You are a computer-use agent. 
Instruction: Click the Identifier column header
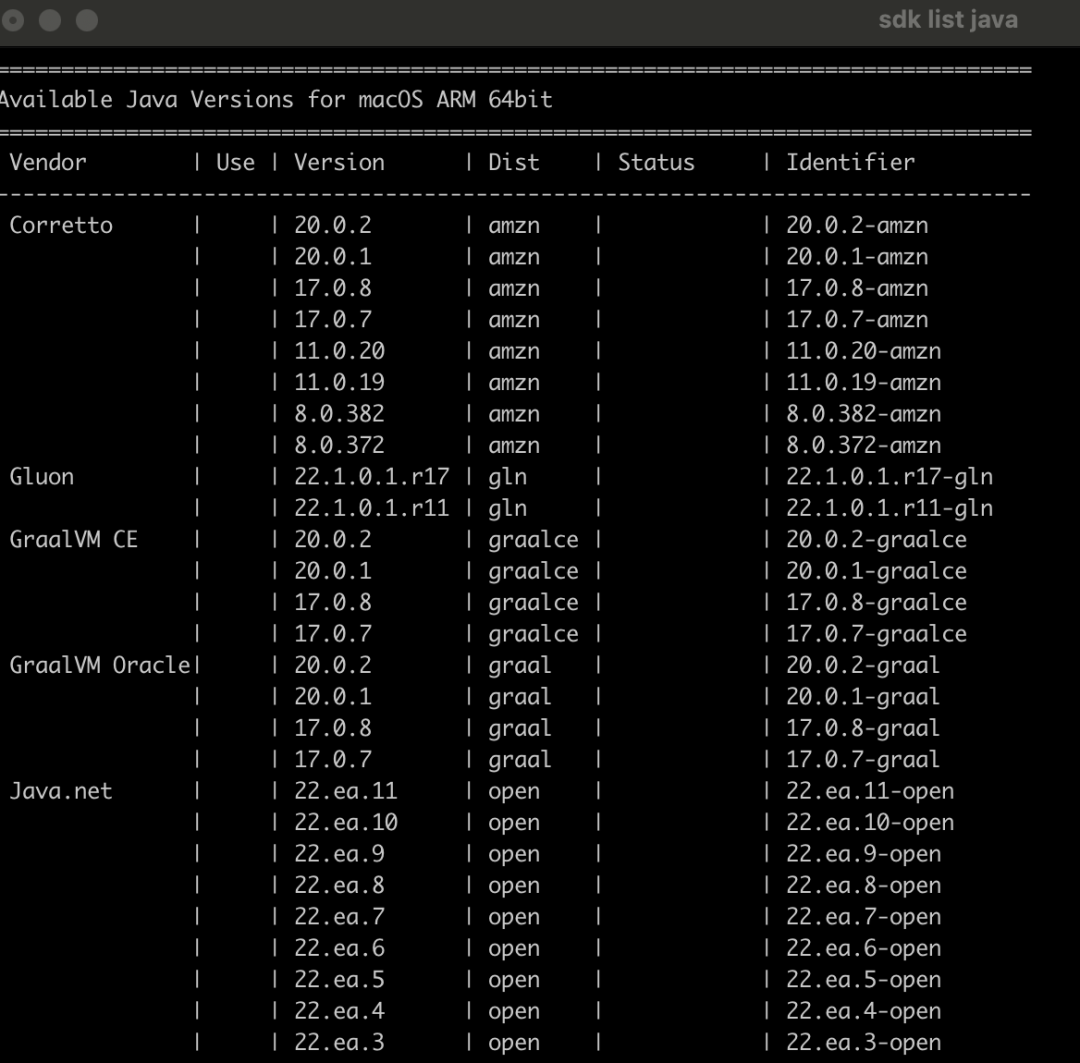click(x=851, y=163)
